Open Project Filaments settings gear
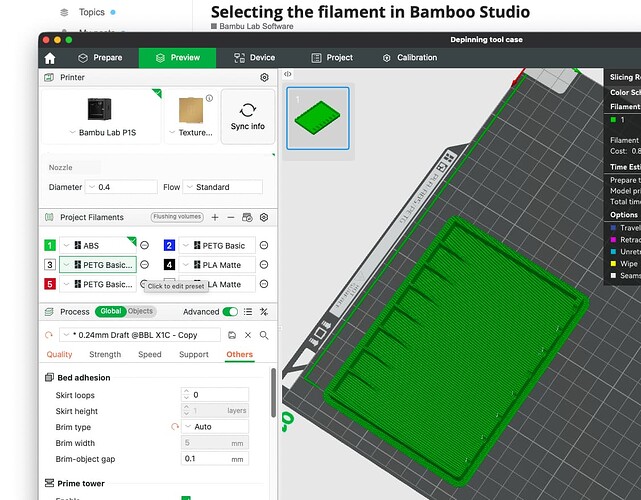 [x=264, y=217]
